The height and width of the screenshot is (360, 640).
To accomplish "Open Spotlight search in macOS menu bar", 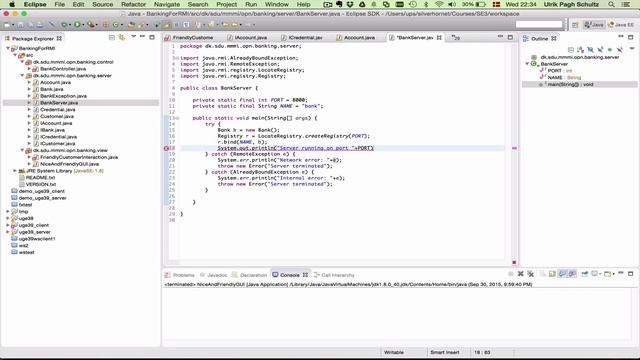I will [x=611, y=4].
